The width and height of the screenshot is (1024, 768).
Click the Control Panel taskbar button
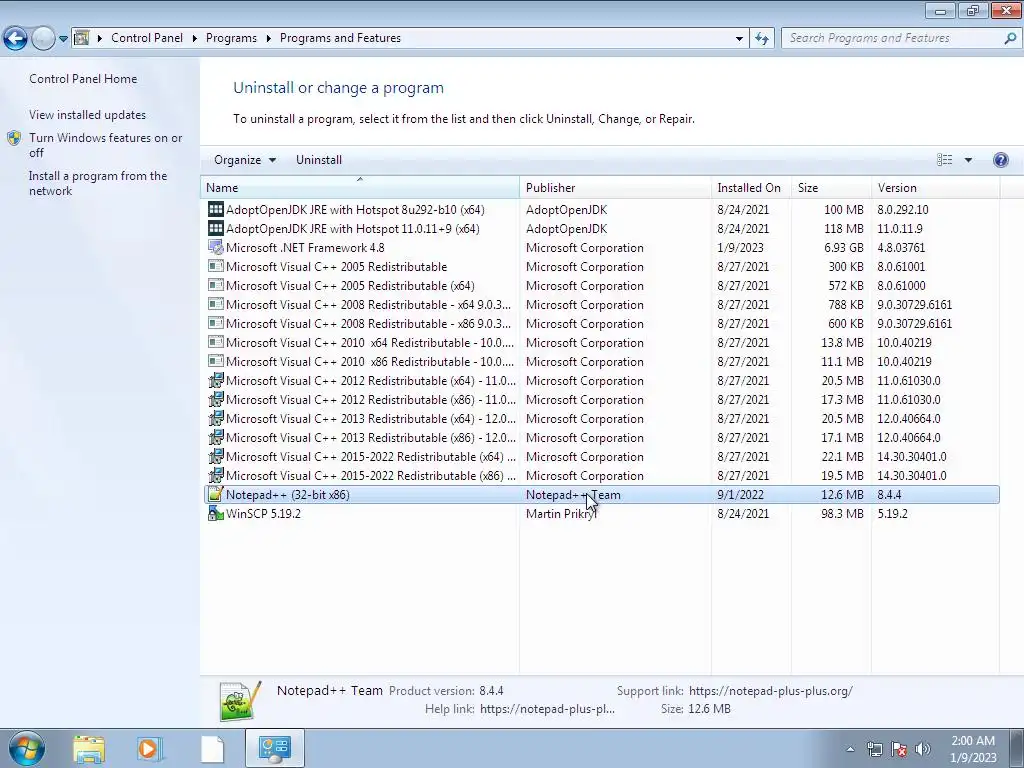click(274, 748)
